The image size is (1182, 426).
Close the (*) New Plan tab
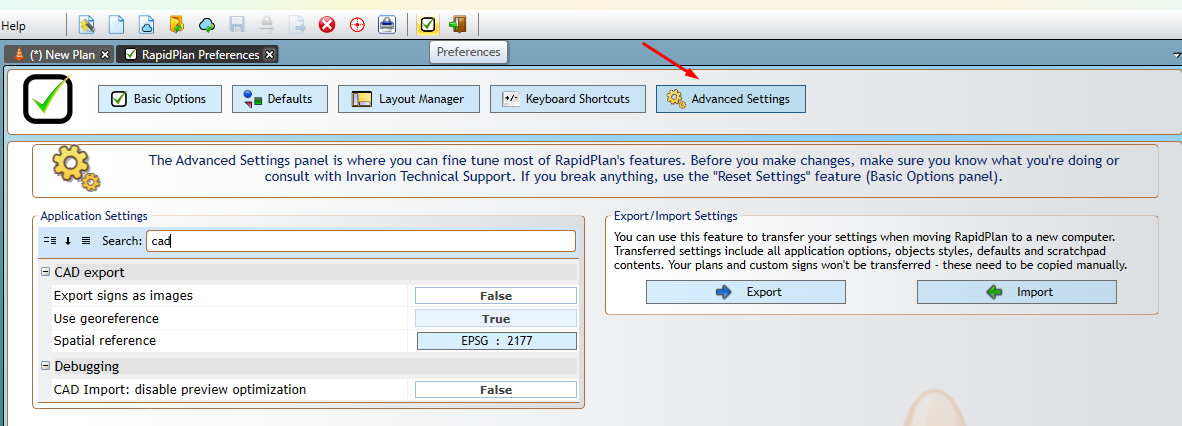tap(105, 54)
